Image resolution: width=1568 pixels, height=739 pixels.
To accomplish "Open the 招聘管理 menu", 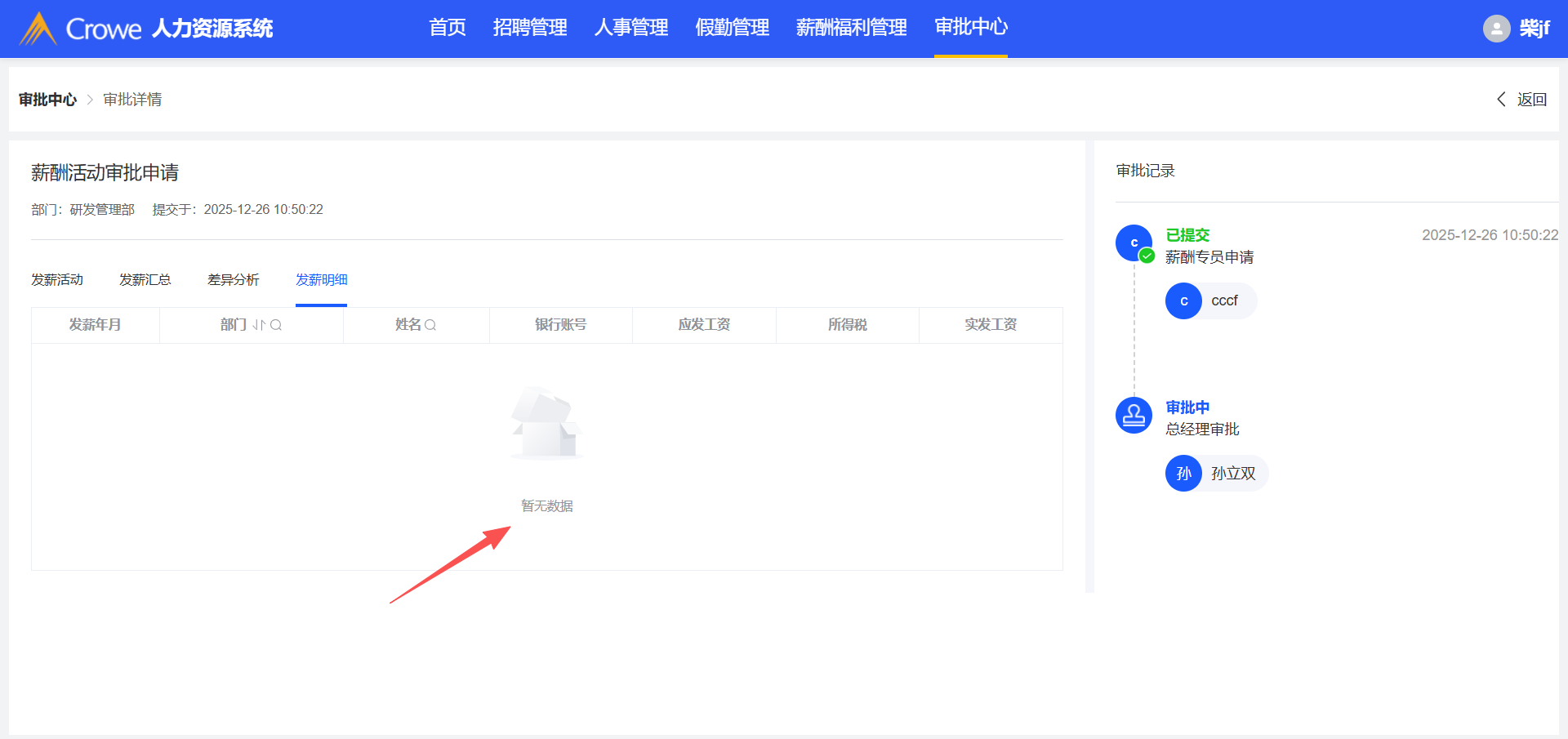I will (530, 28).
